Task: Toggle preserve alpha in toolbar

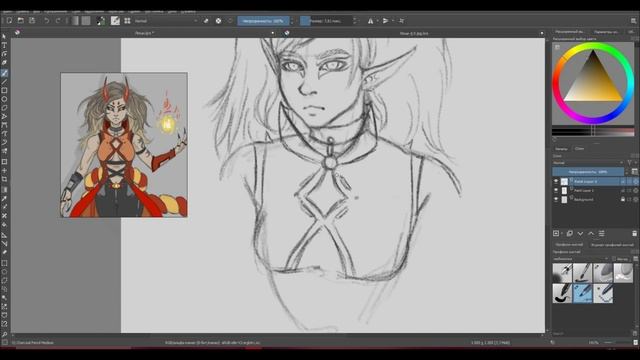Action: (x=218, y=21)
